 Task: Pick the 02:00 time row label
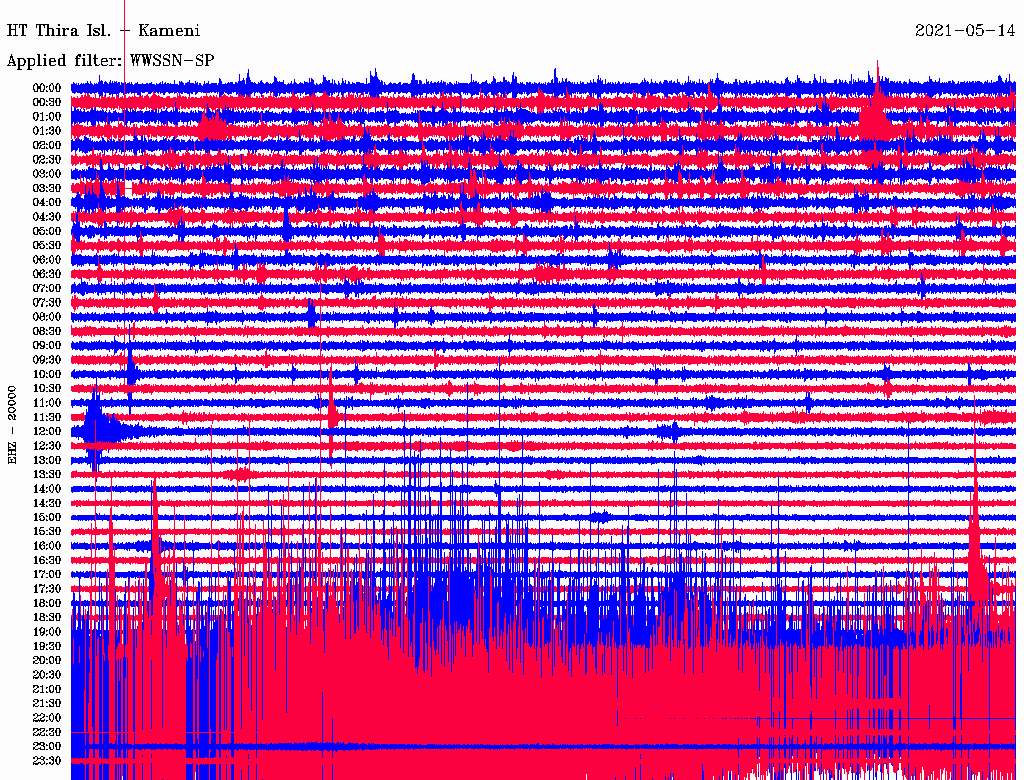coord(47,145)
